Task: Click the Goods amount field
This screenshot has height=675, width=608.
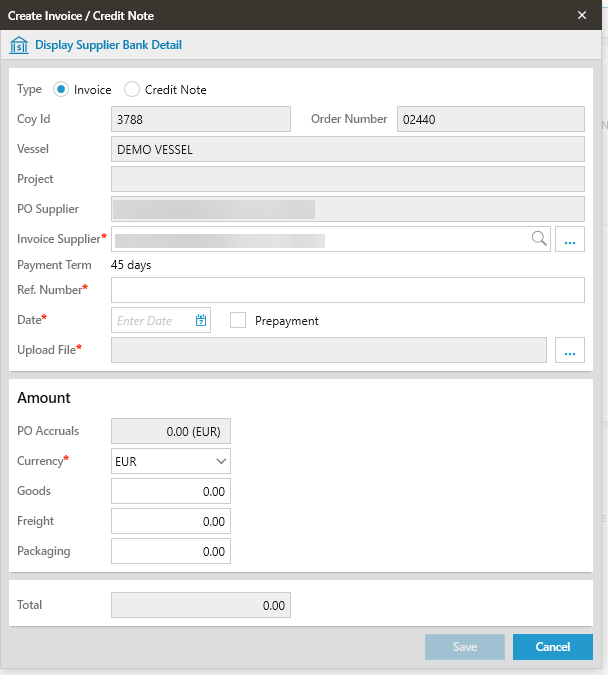Action: 171,491
